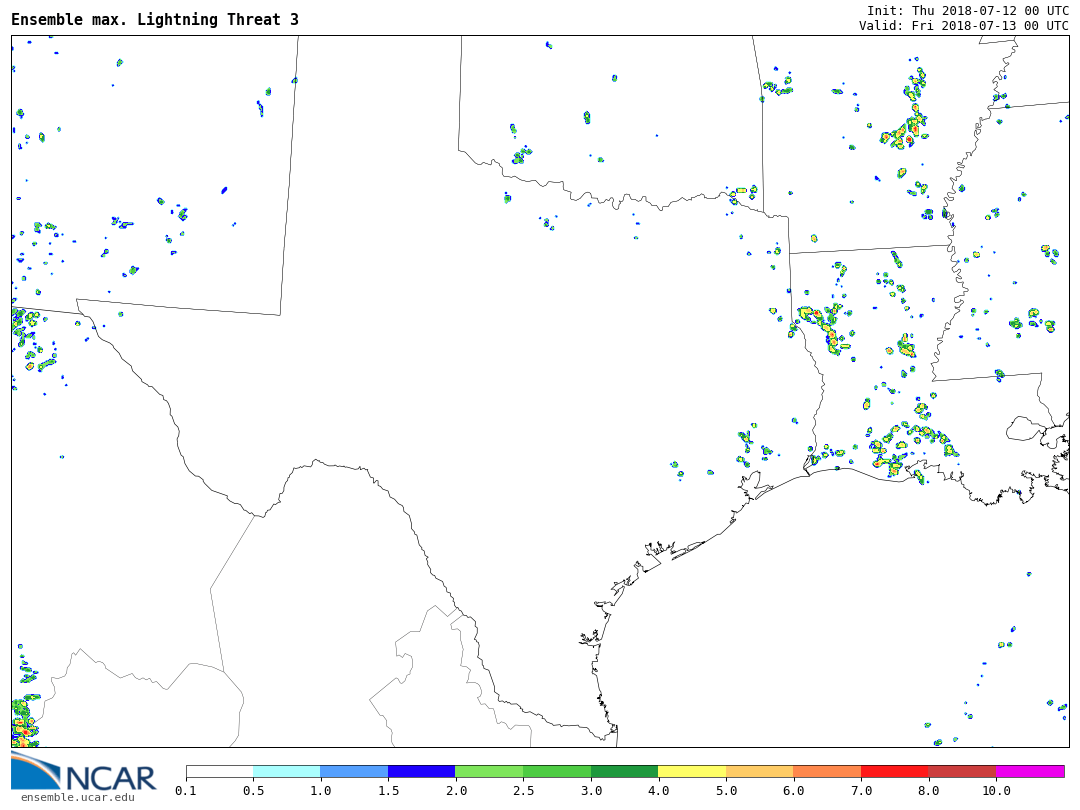The height and width of the screenshot is (810, 1080).
Task: Open the ensemble.ucar.edu link
Action: click(x=77, y=797)
